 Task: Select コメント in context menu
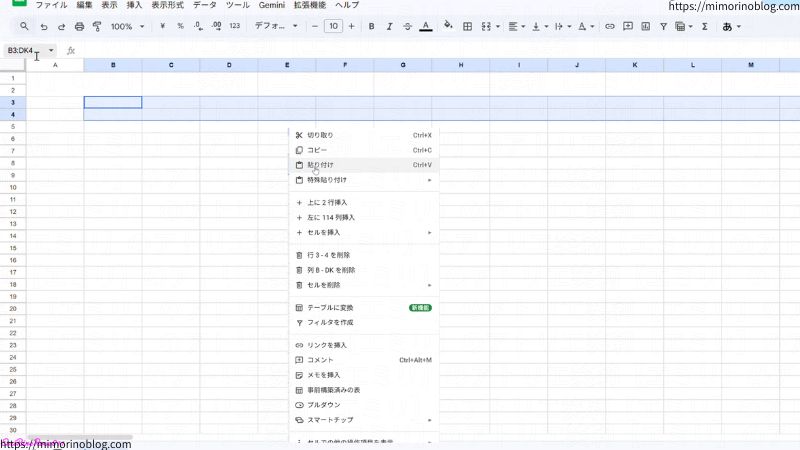[364, 360]
